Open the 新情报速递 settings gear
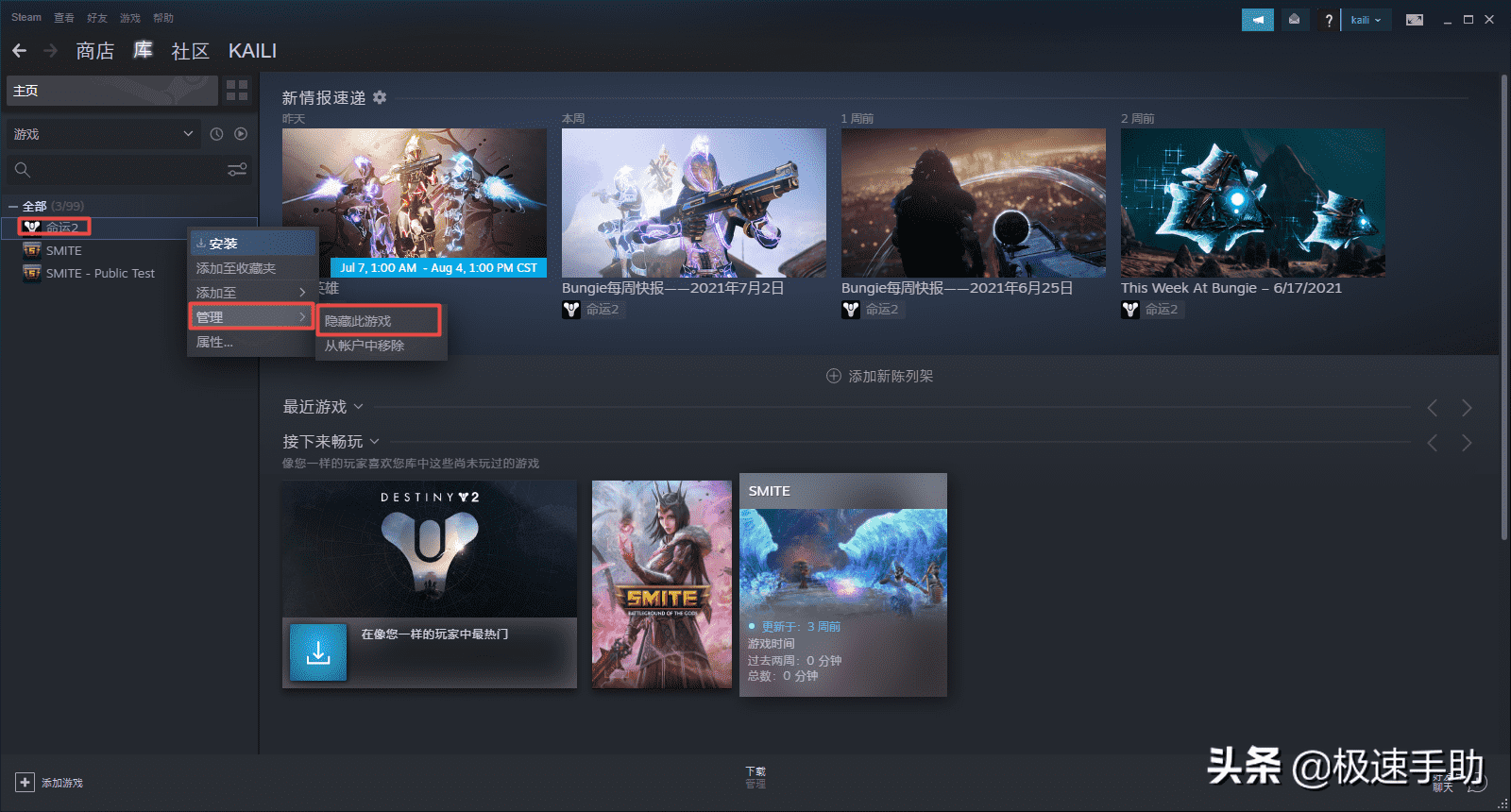This screenshot has height=812, width=1511. point(380,97)
